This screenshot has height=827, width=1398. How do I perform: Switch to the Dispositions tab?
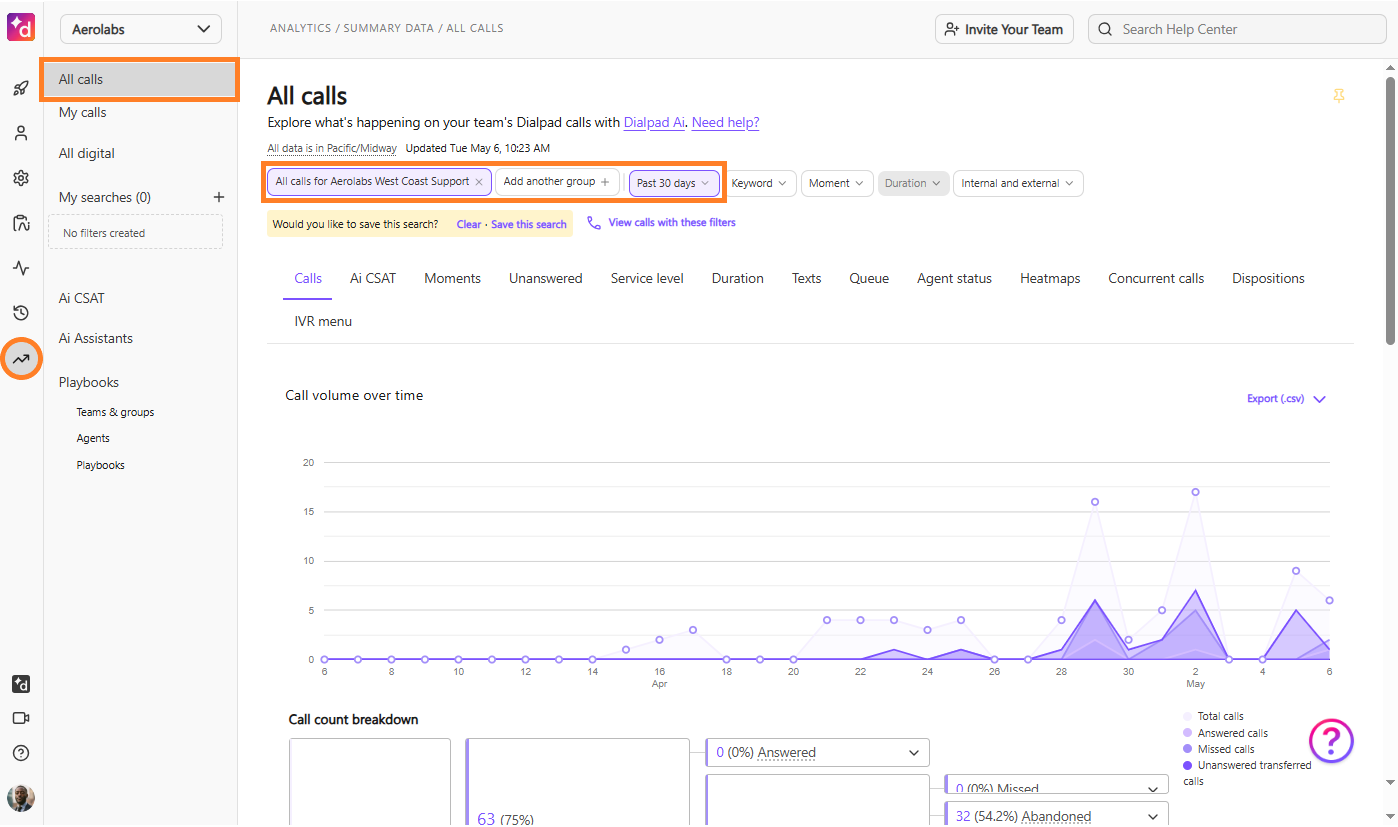(x=1268, y=278)
